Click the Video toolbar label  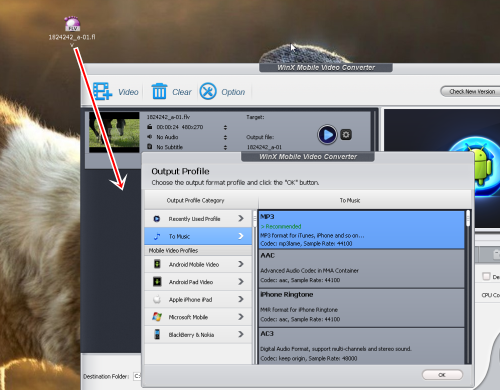[x=128, y=92]
